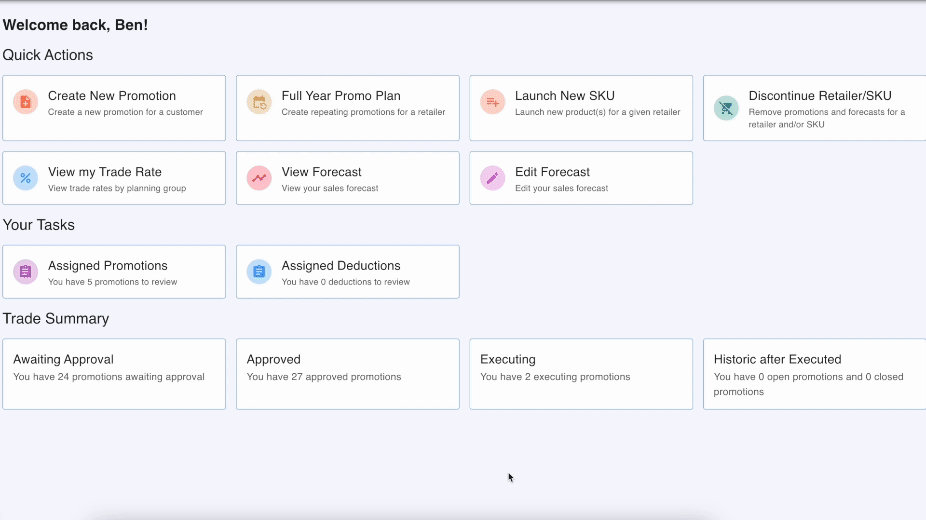926x520 pixels.
Task: Click the Quick Actions section heading
Action: [x=48, y=55]
